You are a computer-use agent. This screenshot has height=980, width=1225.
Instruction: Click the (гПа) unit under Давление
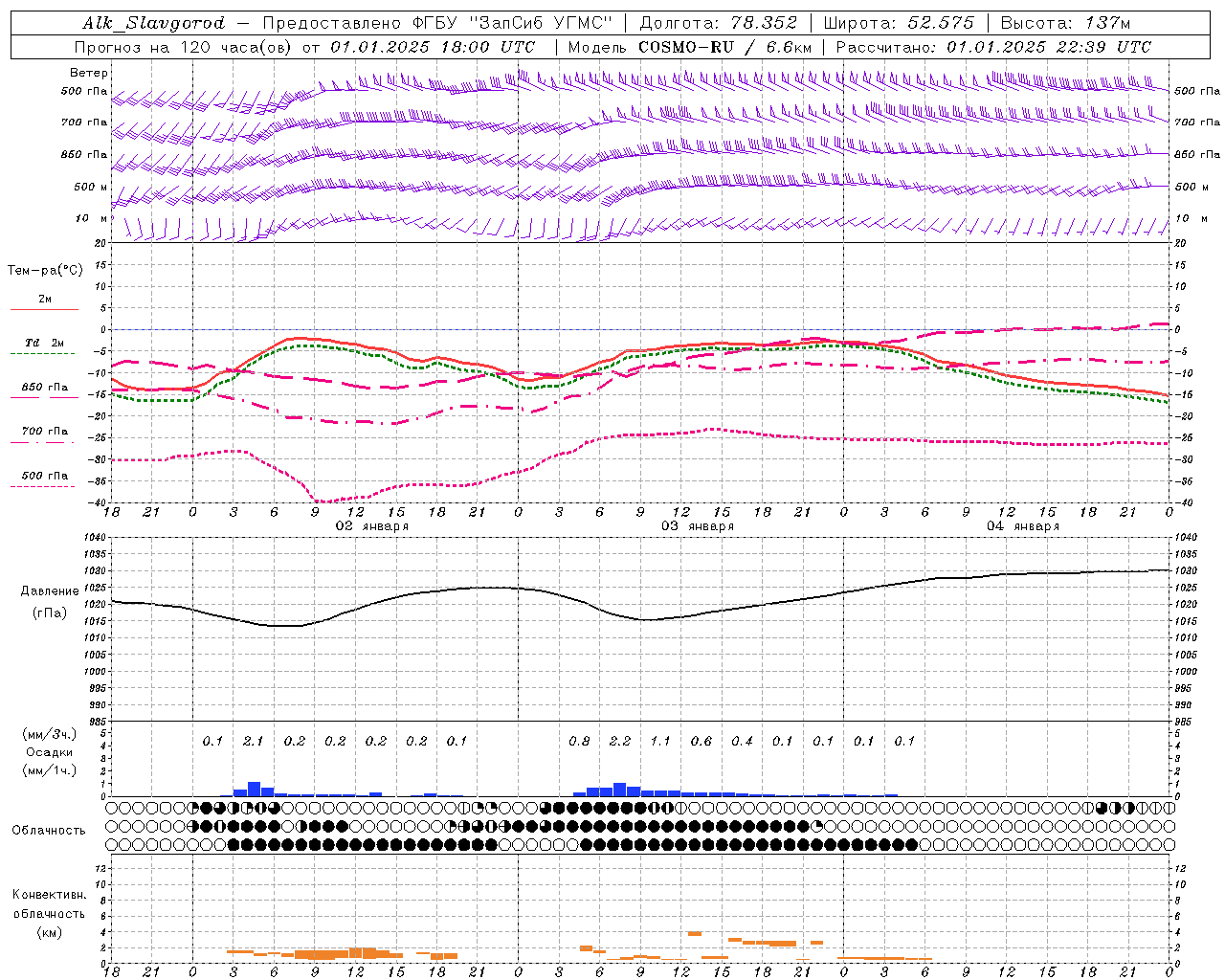[50, 613]
